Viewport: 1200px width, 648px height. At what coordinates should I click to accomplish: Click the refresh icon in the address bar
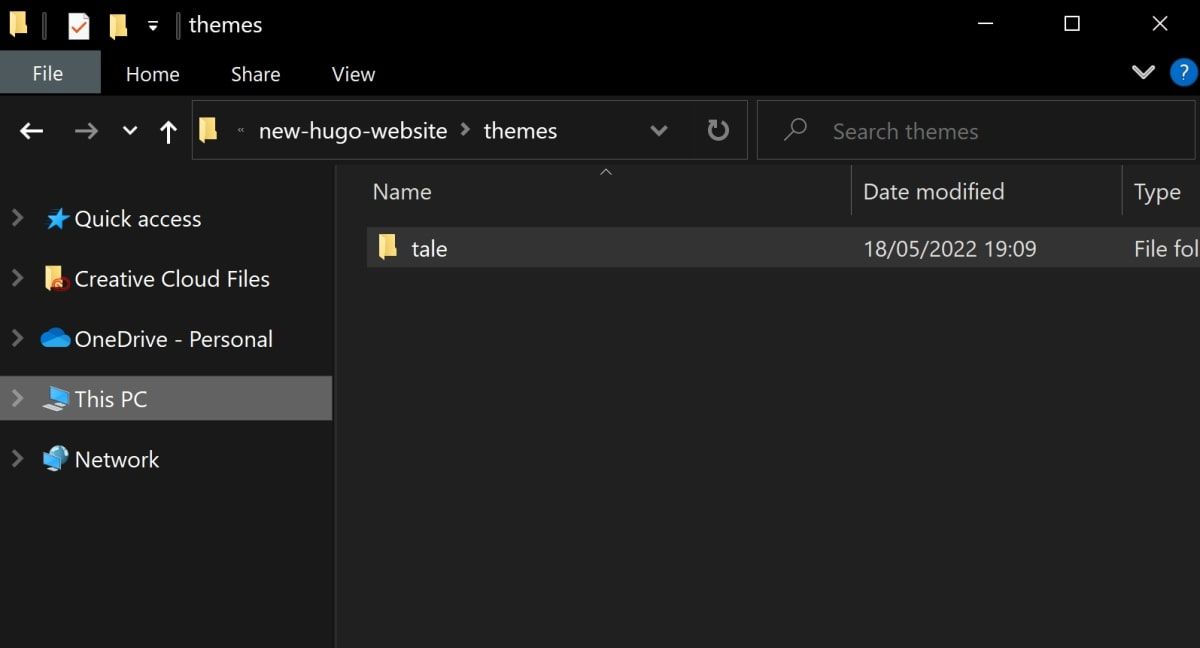(x=718, y=130)
